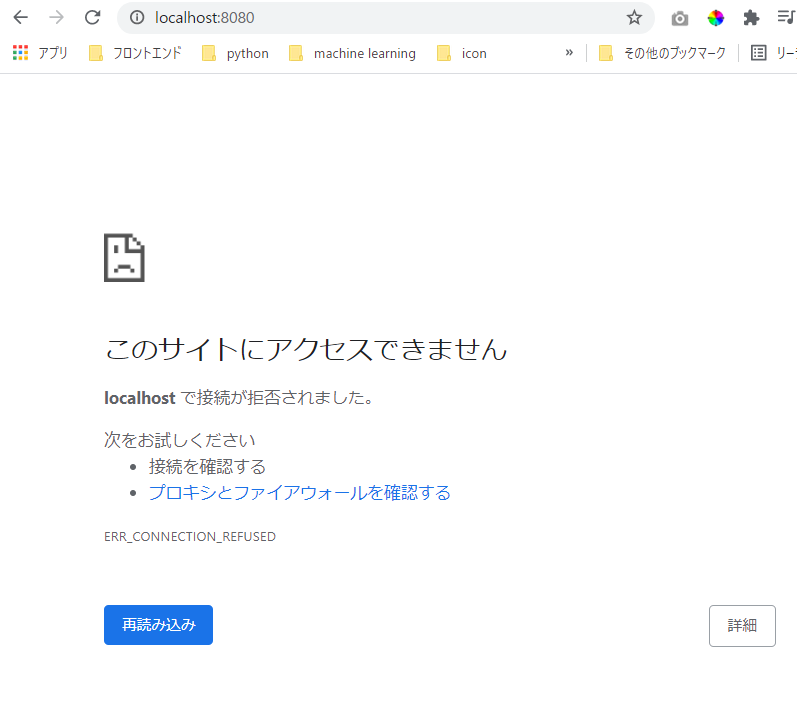Reload the page with refresh icon

point(93,17)
